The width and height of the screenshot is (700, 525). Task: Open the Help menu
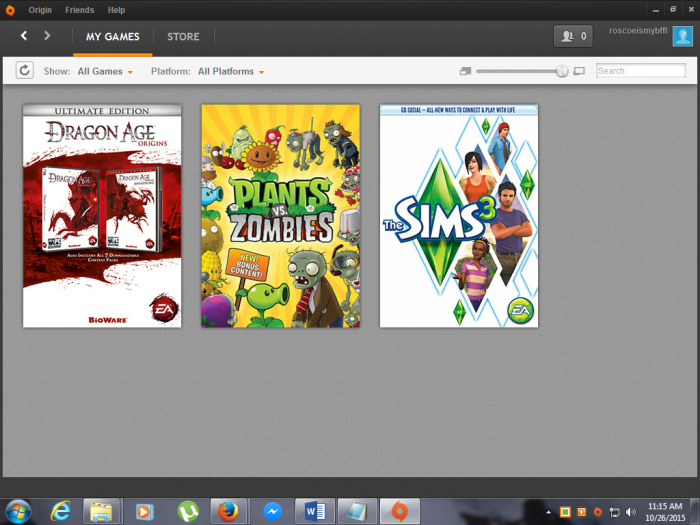pos(116,10)
